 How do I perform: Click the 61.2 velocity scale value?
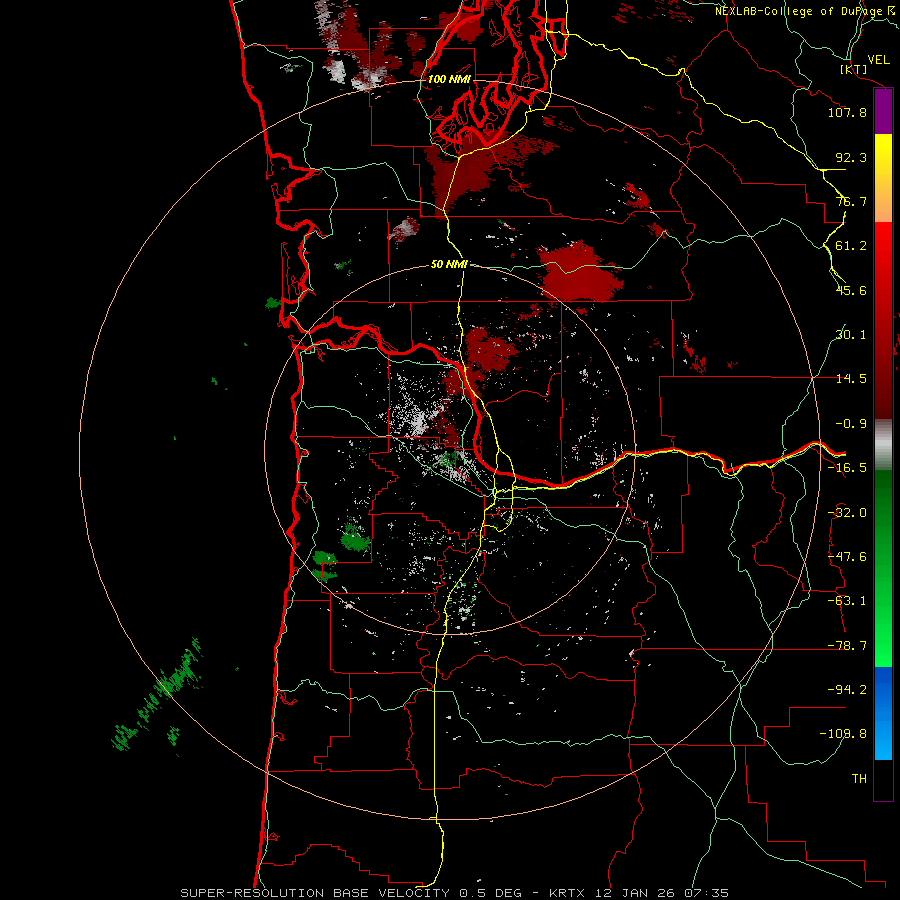[x=851, y=246]
